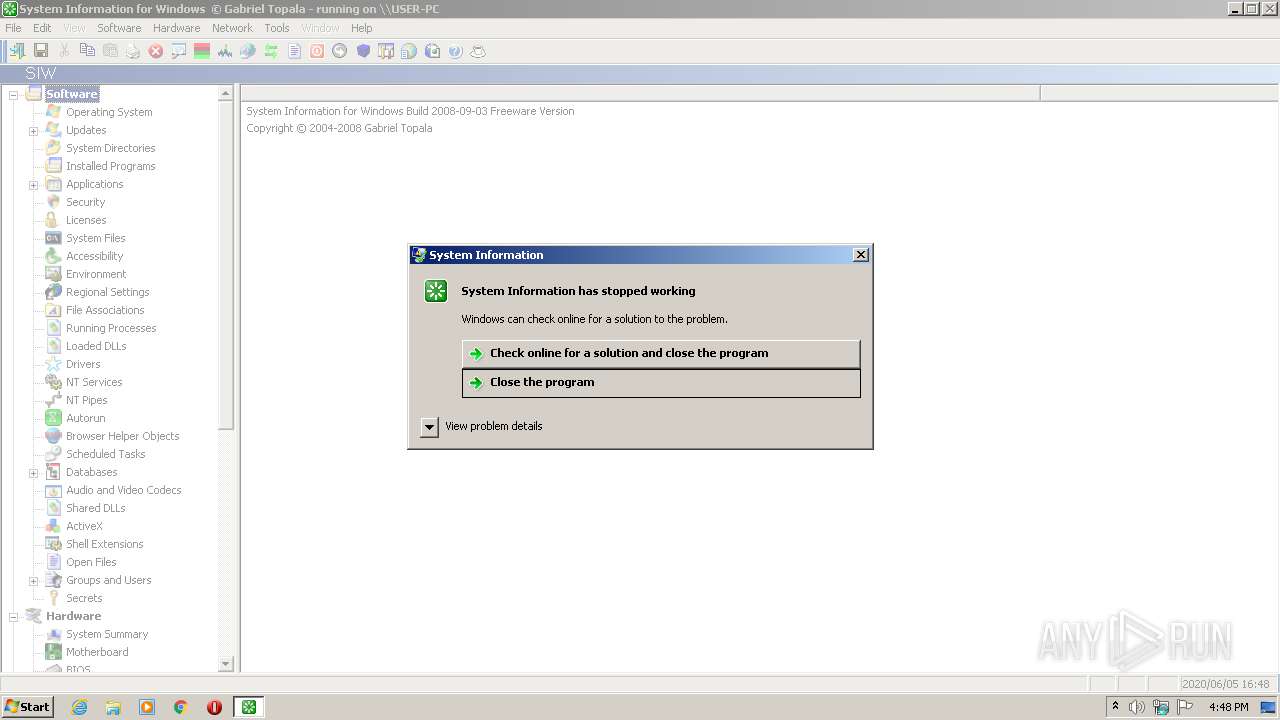Show hidden tray icons arrow
The height and width of the screenshot is (720, 1280).
pos(1115,707)
